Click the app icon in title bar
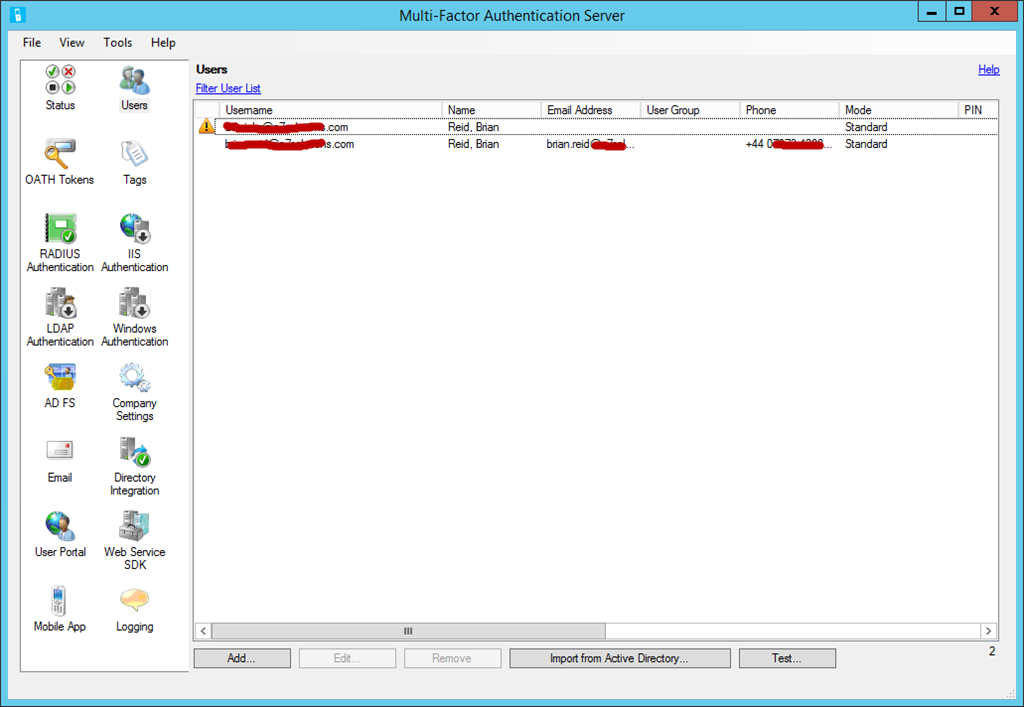1024x707 pixels. pyautogui.click(x=18, y=14)
